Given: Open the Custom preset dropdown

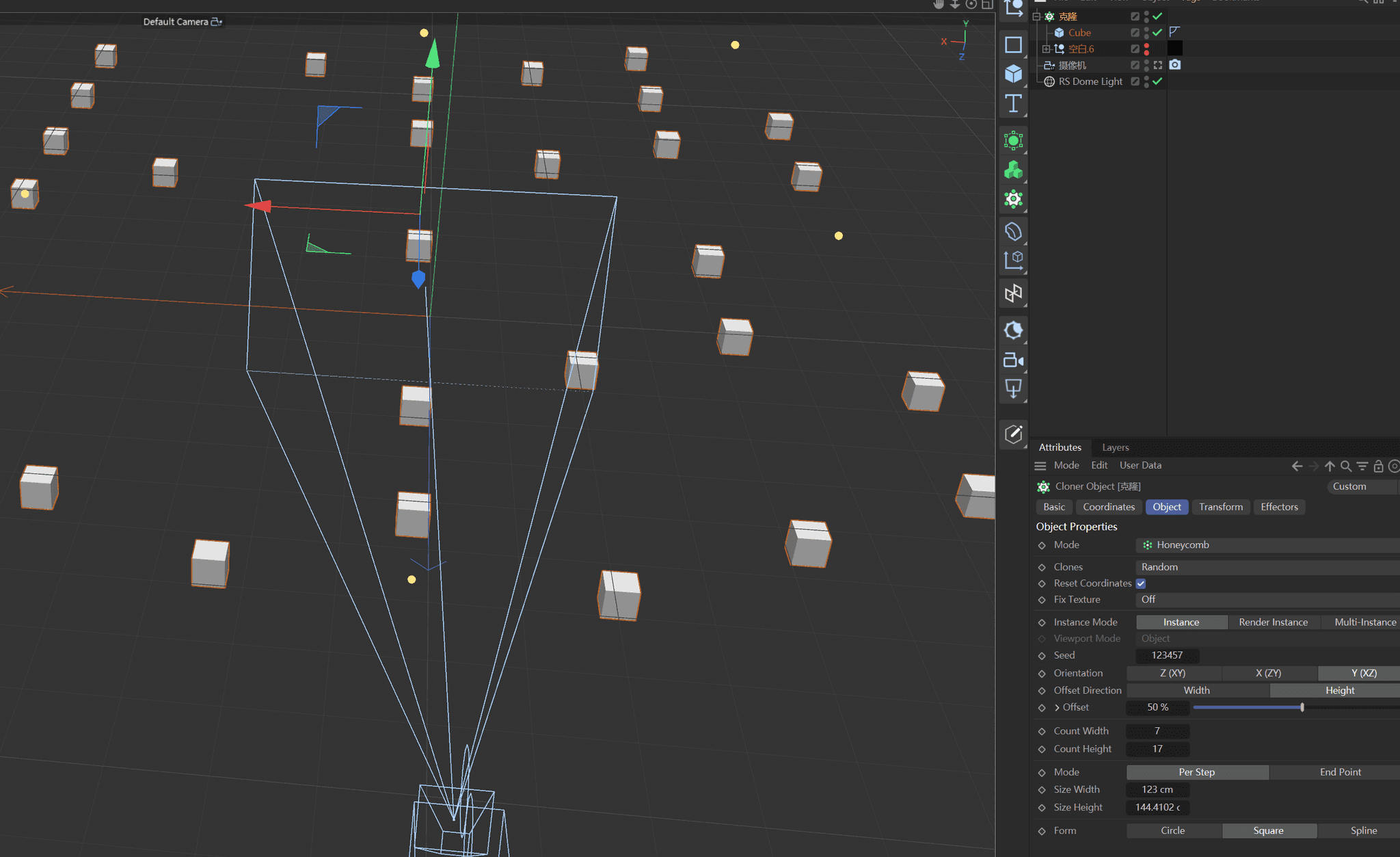Looking at the screenshot, I should point(1363,486).
